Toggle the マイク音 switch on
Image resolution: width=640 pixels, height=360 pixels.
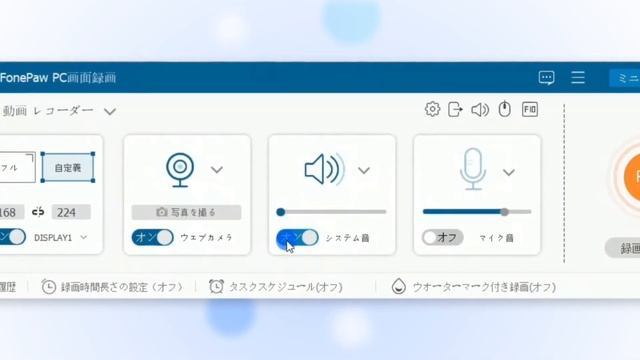click(x=442, y=238)
